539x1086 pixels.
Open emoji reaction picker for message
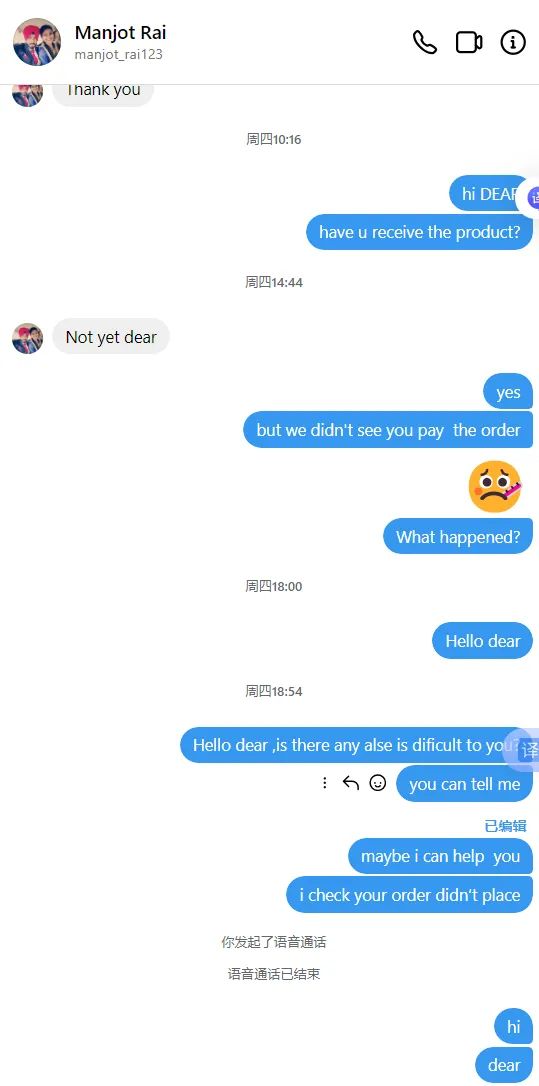pyautogui.click(x=378, y=783)
